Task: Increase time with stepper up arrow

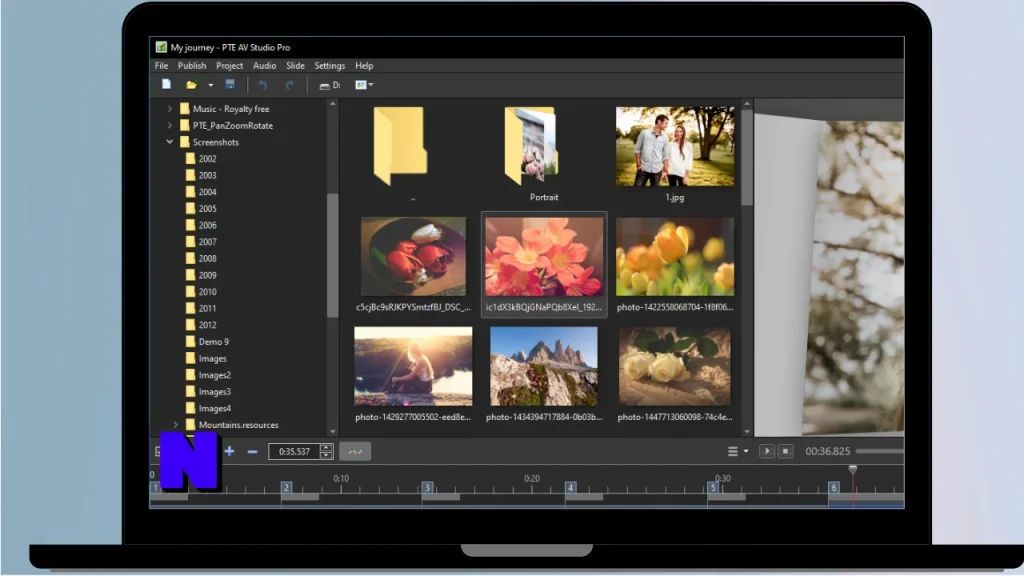Action: click(x=326, y=447)
